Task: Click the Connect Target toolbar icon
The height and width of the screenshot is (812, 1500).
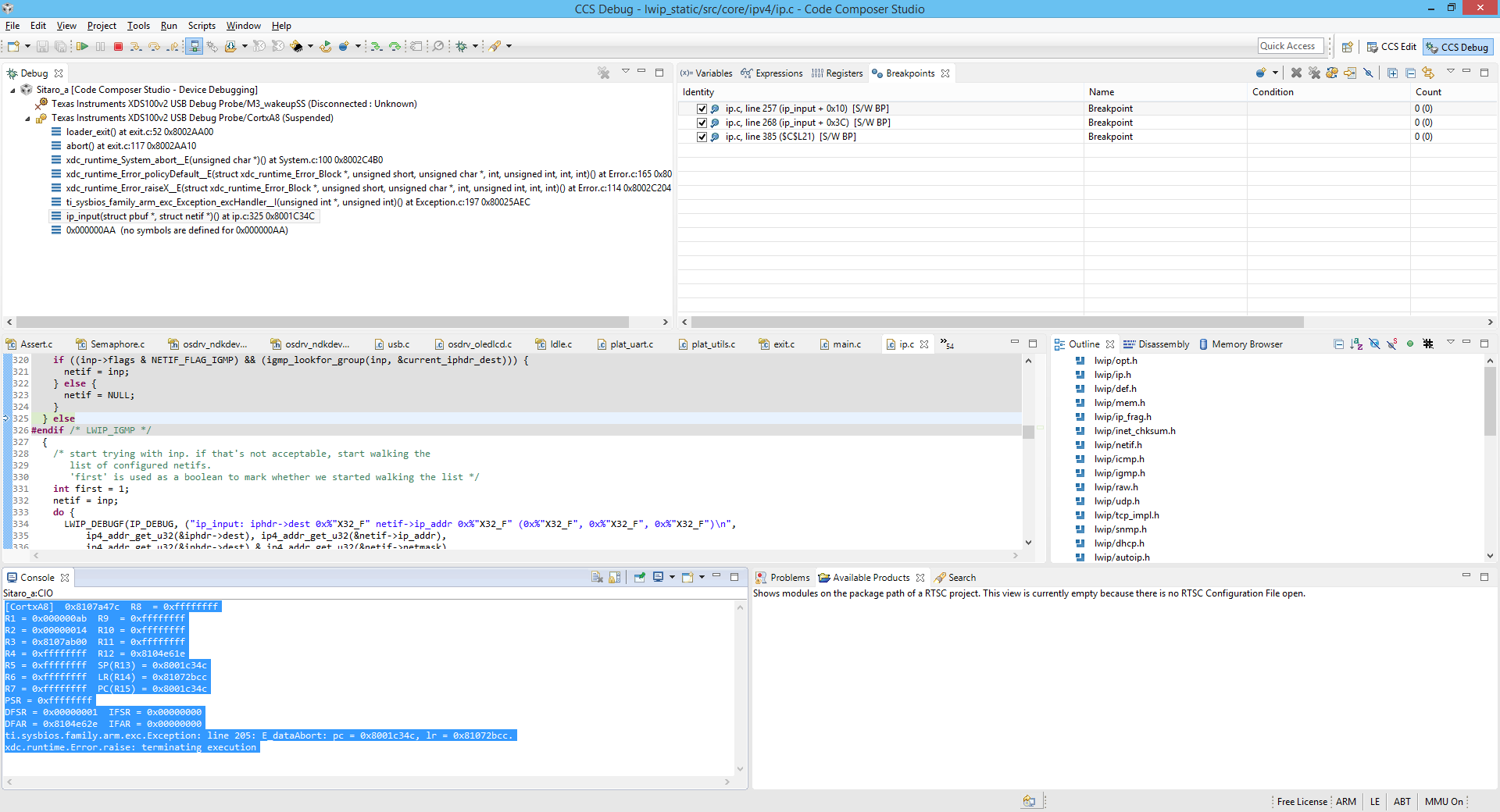Action: coord(195,46)
